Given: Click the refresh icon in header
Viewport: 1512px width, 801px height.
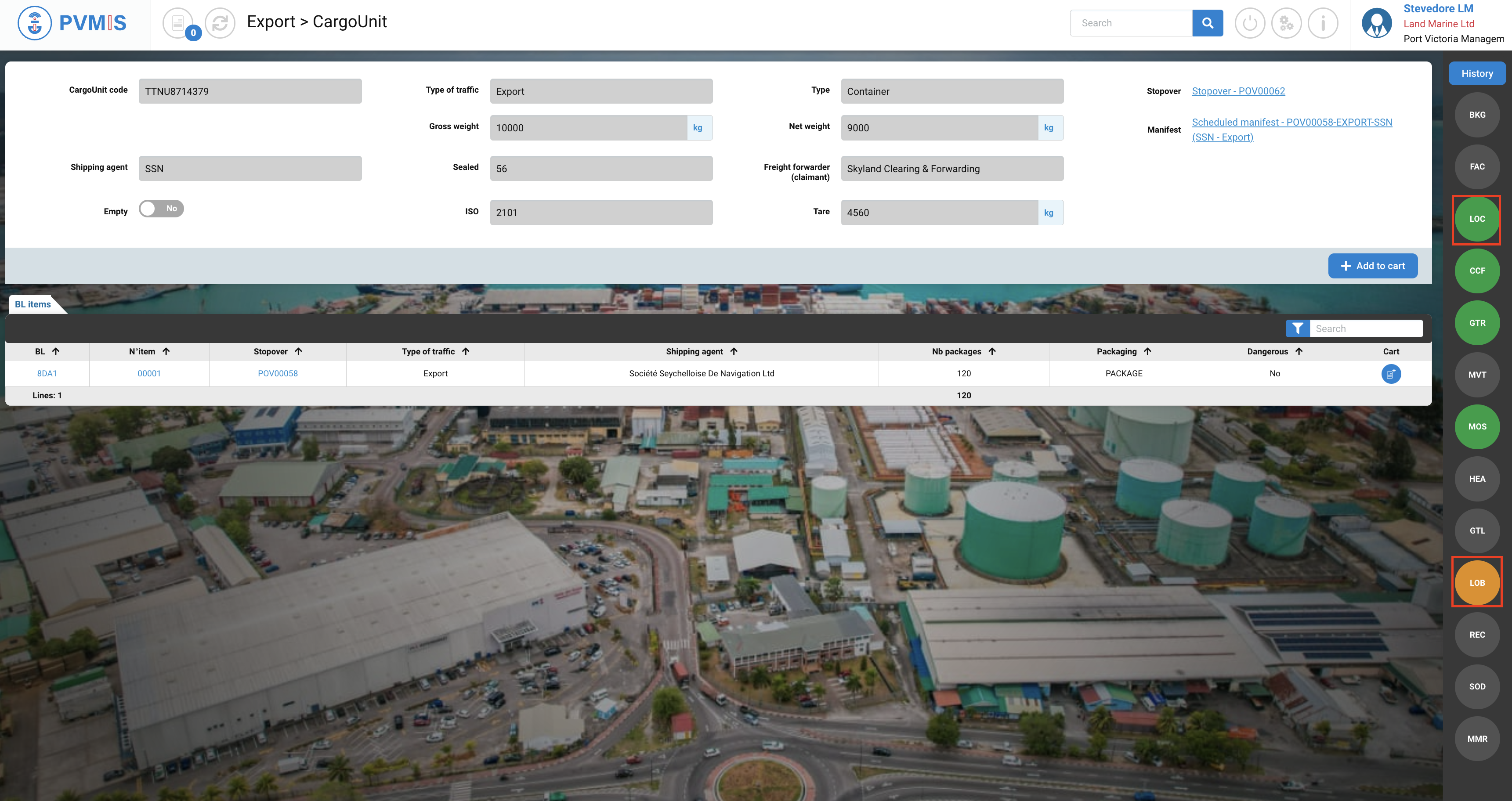Looking at the screenshot, I should (x=220, y=23).
